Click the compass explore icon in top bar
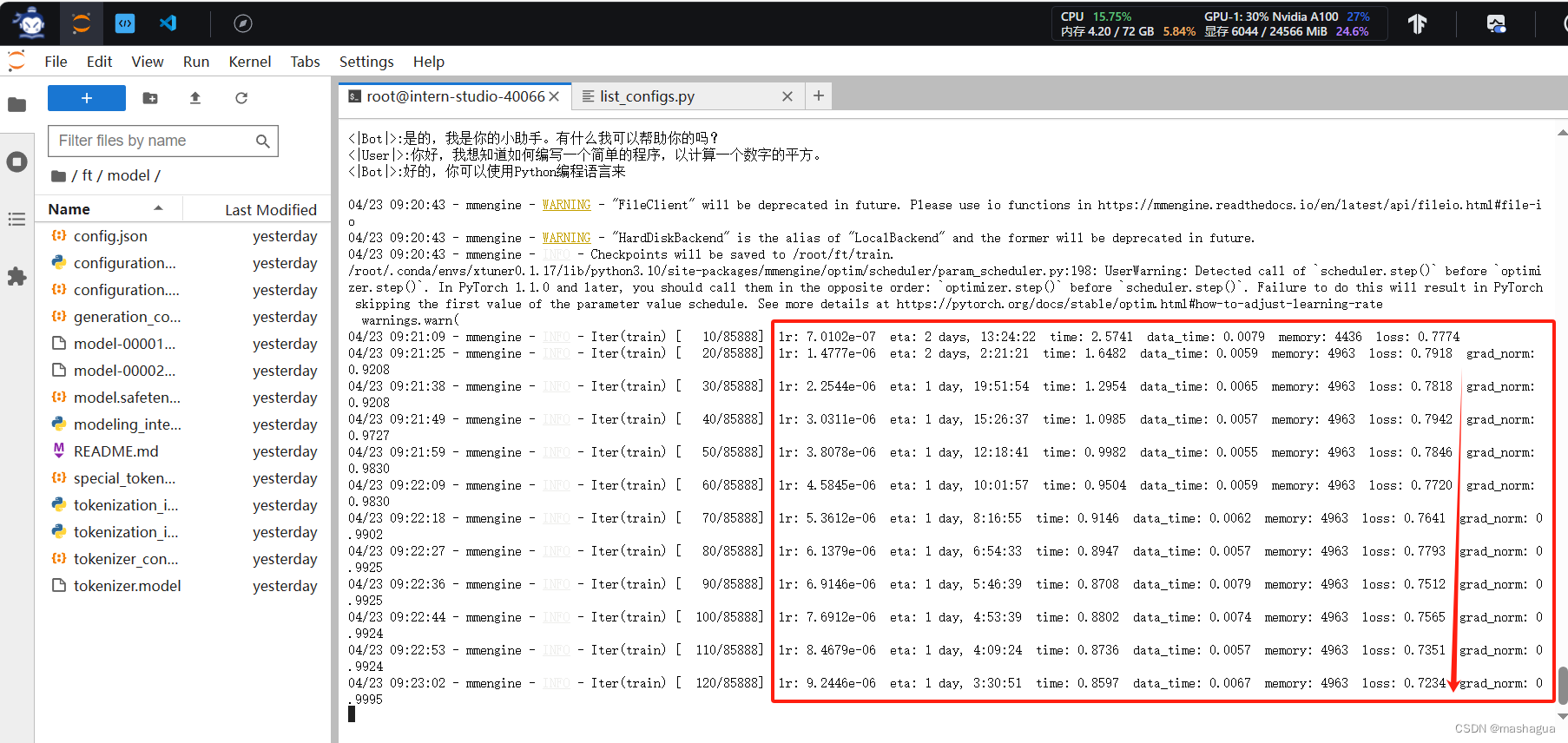 click(243, 23)
